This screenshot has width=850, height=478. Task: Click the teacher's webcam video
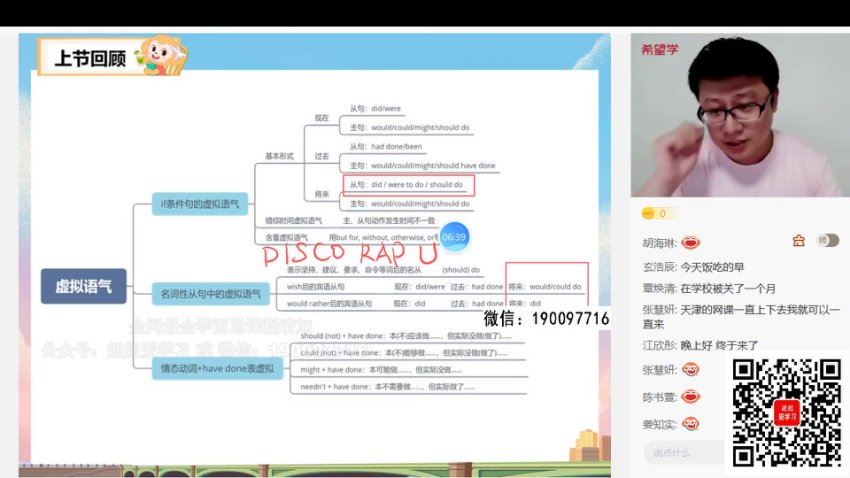pyautogui.click(x=740, y=115)
